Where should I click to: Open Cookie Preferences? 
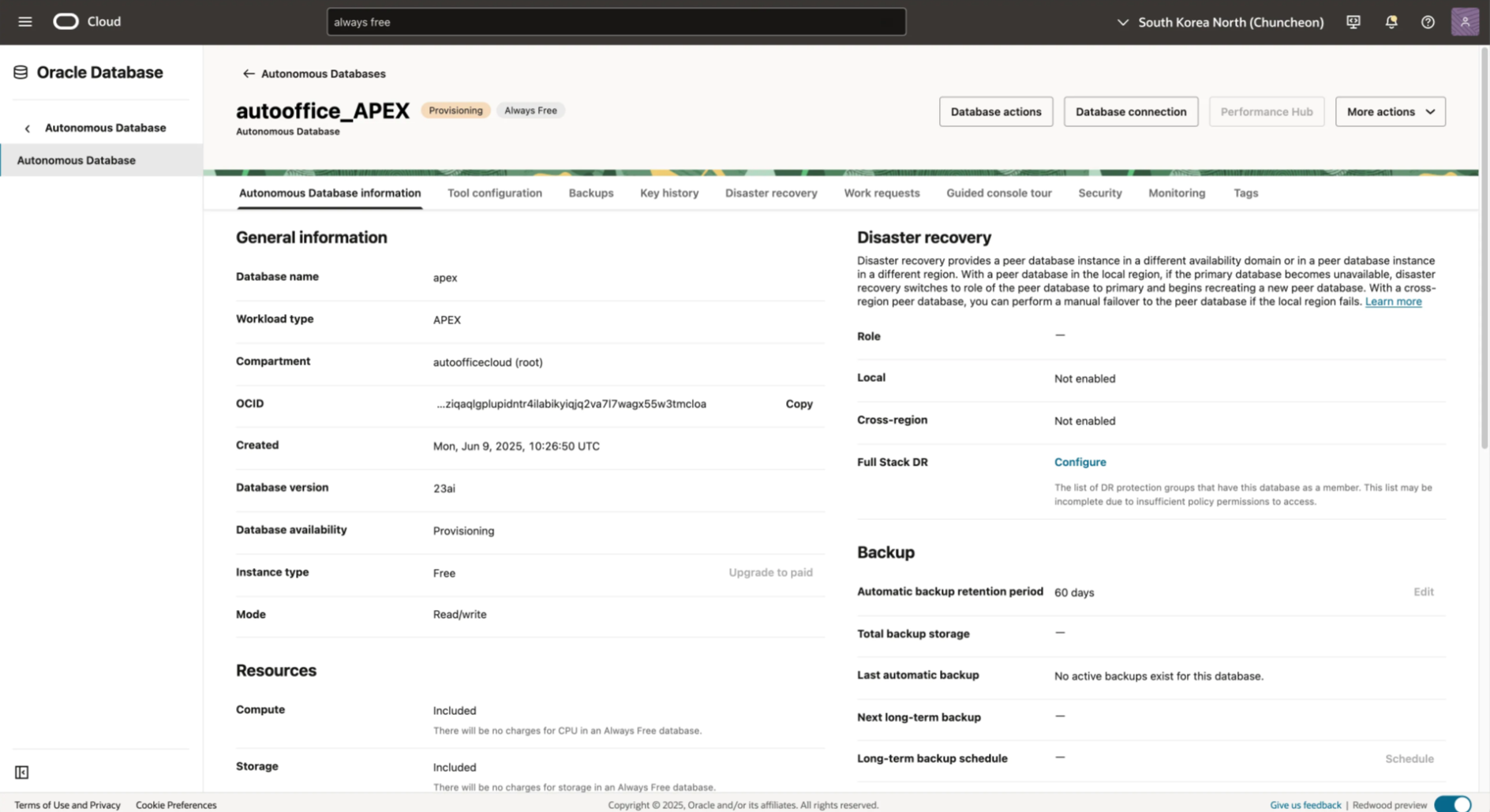point(176,805)
